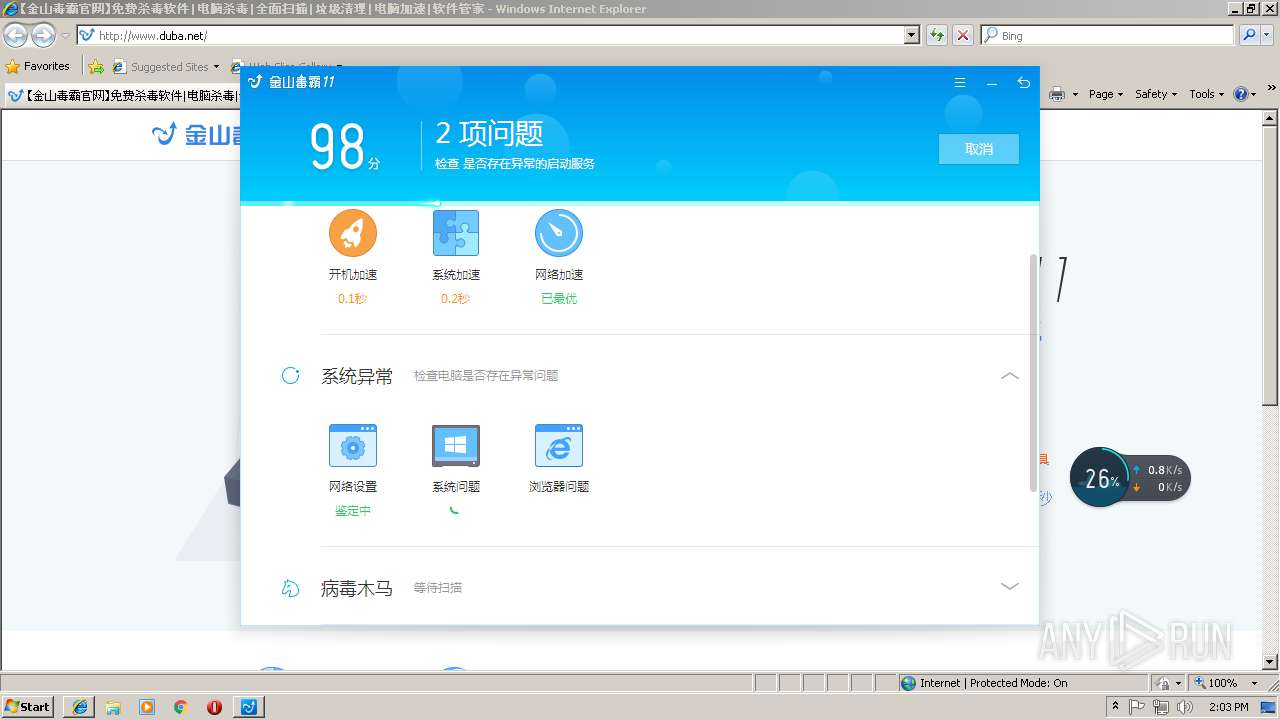
Task: Open the address bar history dropdown
Action: (x=911, y=36)
